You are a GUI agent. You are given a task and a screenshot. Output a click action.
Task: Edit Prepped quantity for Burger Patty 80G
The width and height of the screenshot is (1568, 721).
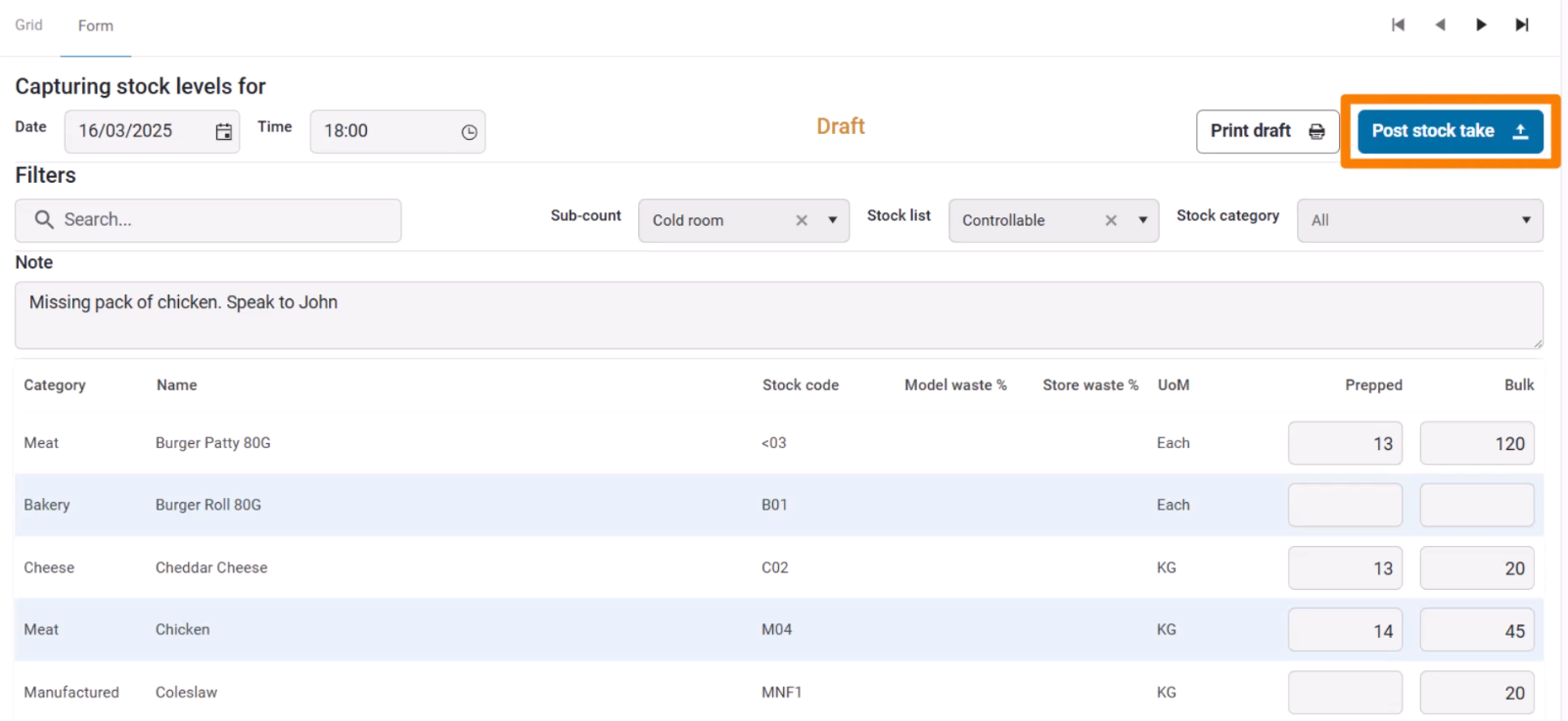pos(1346,443)
